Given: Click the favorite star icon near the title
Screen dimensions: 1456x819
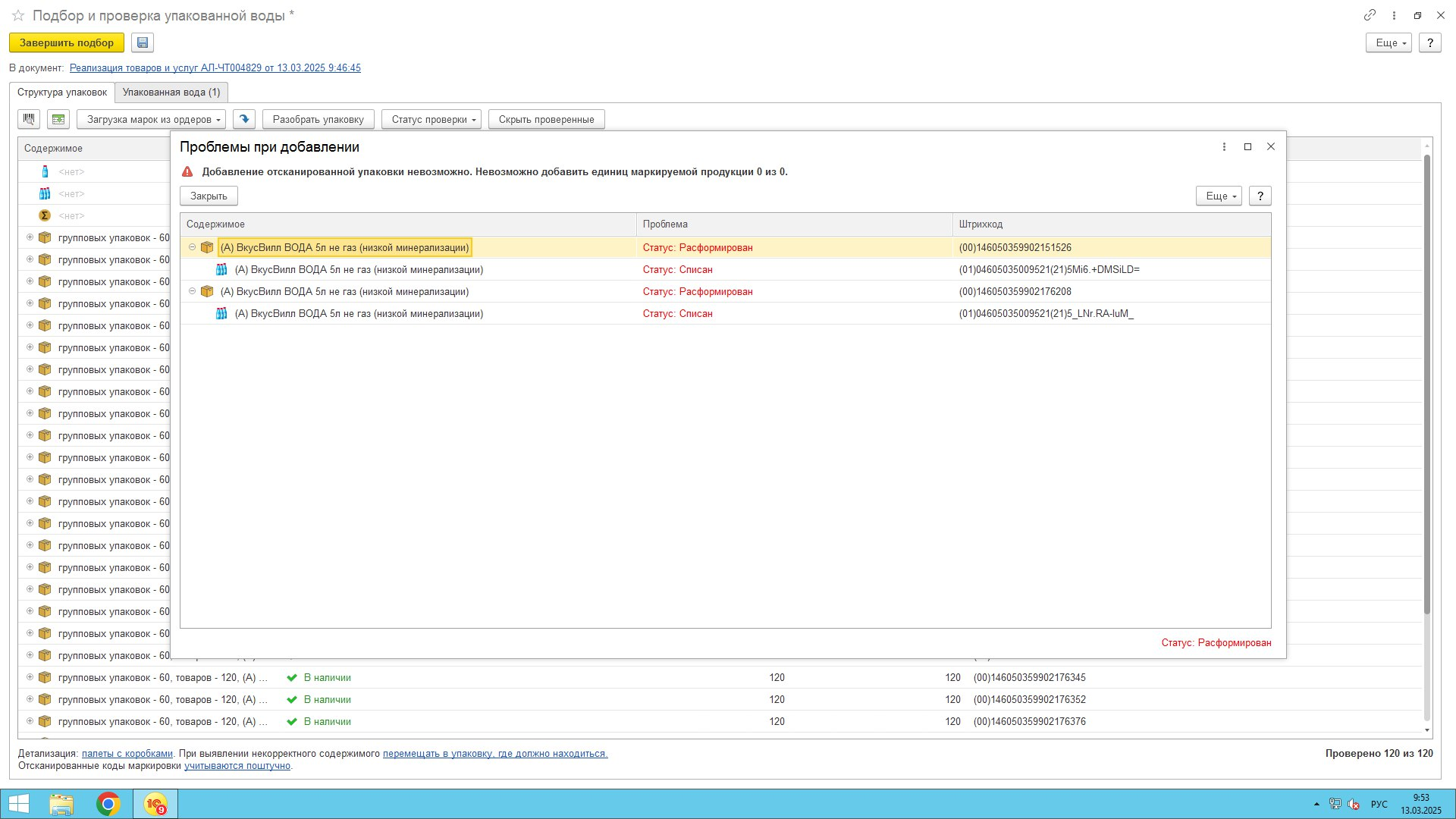Looking at the screenshot, I should pos(18,15).
